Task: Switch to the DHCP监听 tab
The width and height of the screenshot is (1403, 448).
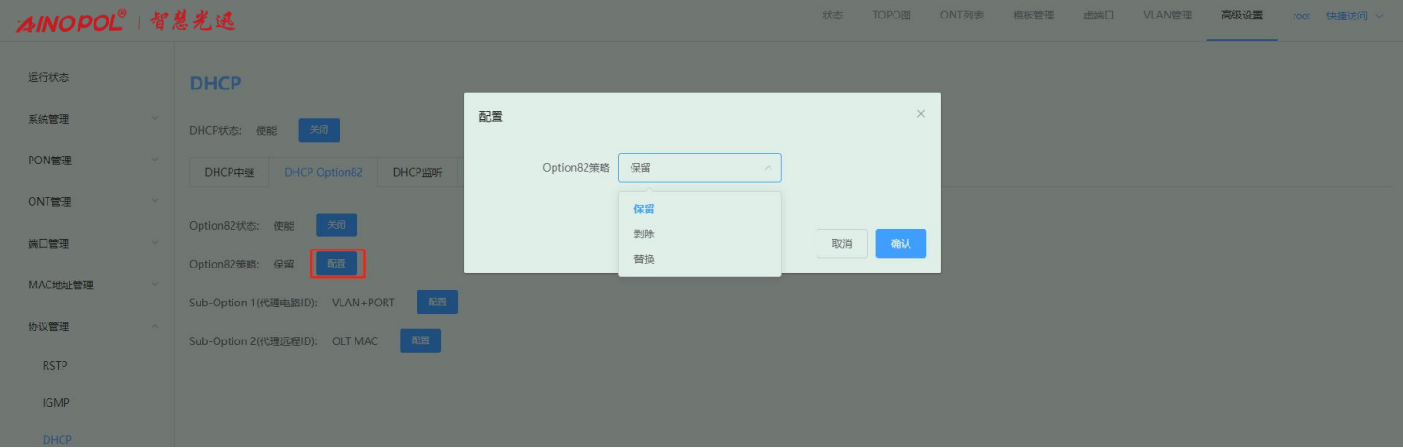Action: click(x=418, y=172)
